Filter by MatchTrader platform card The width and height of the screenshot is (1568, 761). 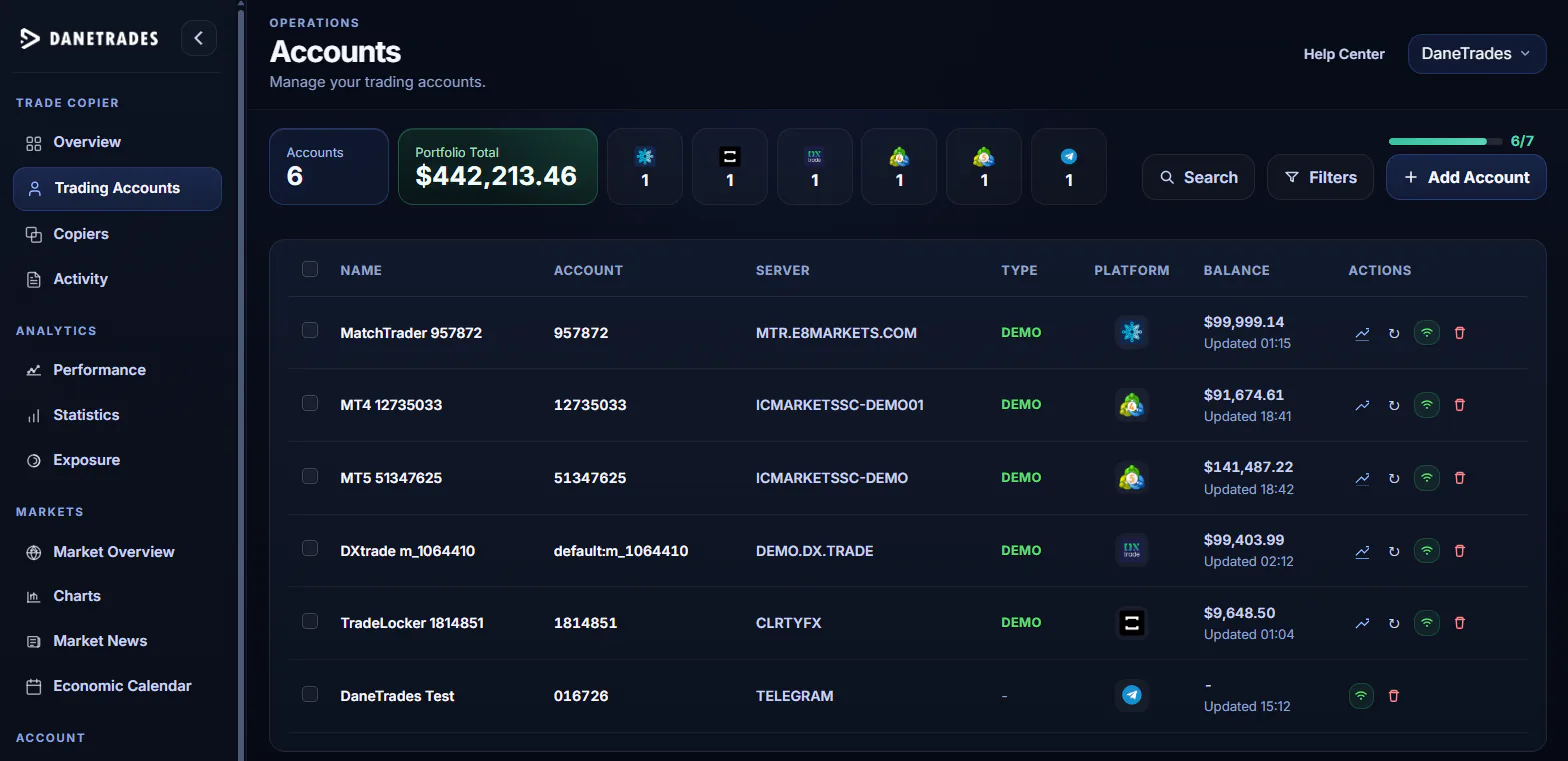pos(645,167)
